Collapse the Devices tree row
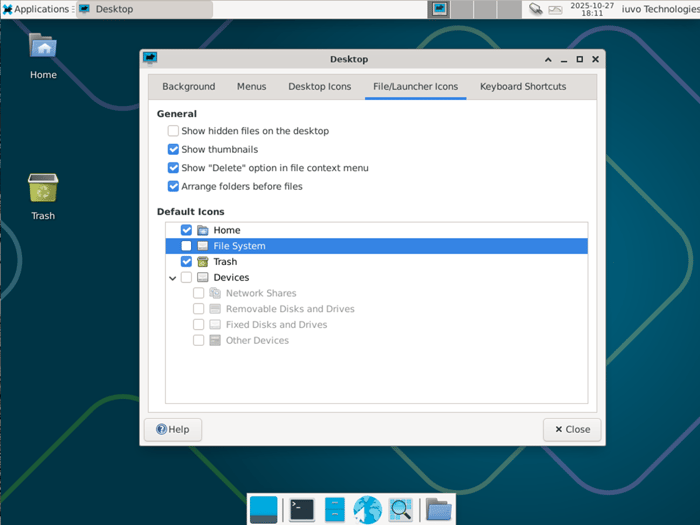 coord(172,278)
